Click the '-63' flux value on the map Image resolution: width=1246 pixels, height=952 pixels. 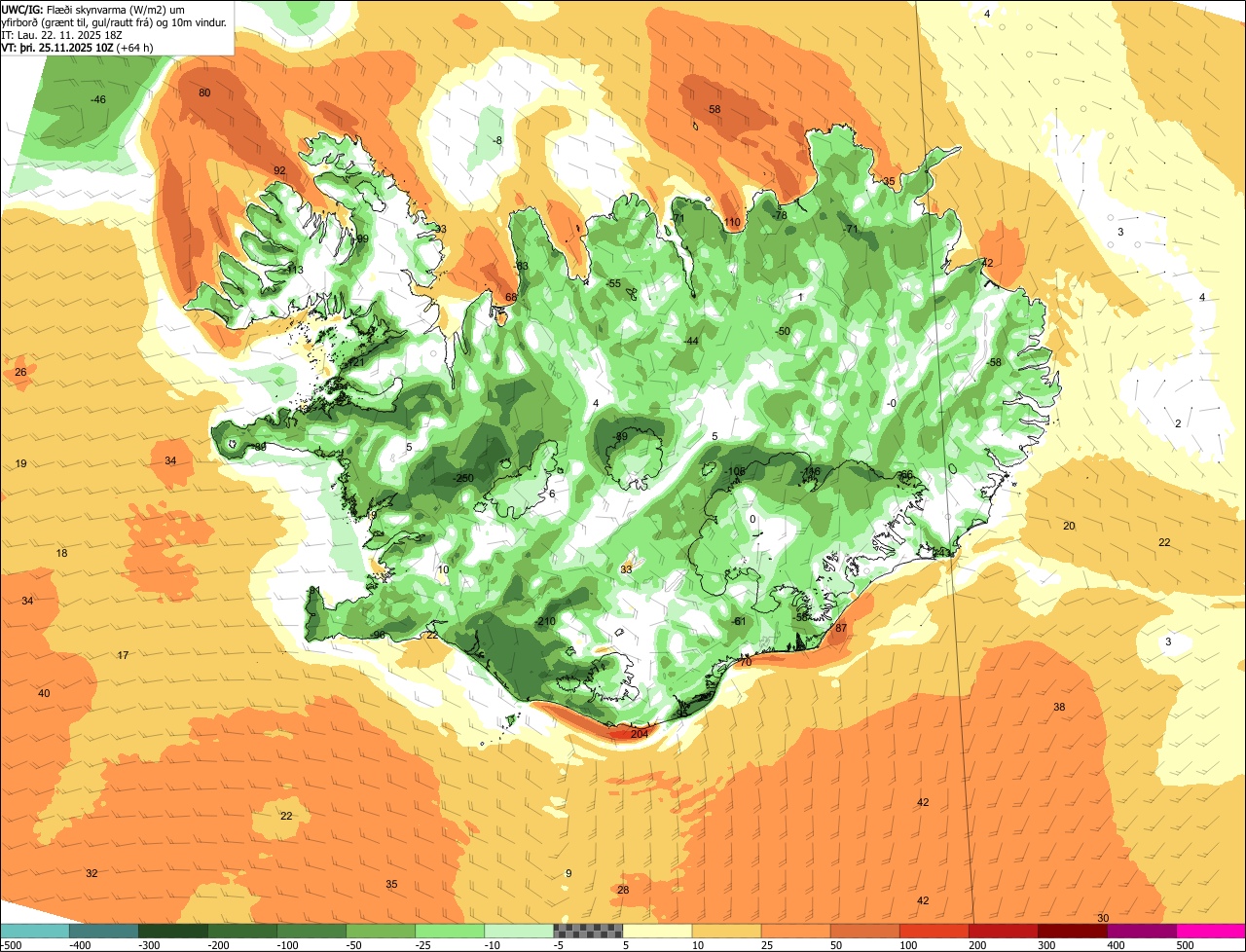(x=522, y=266)
